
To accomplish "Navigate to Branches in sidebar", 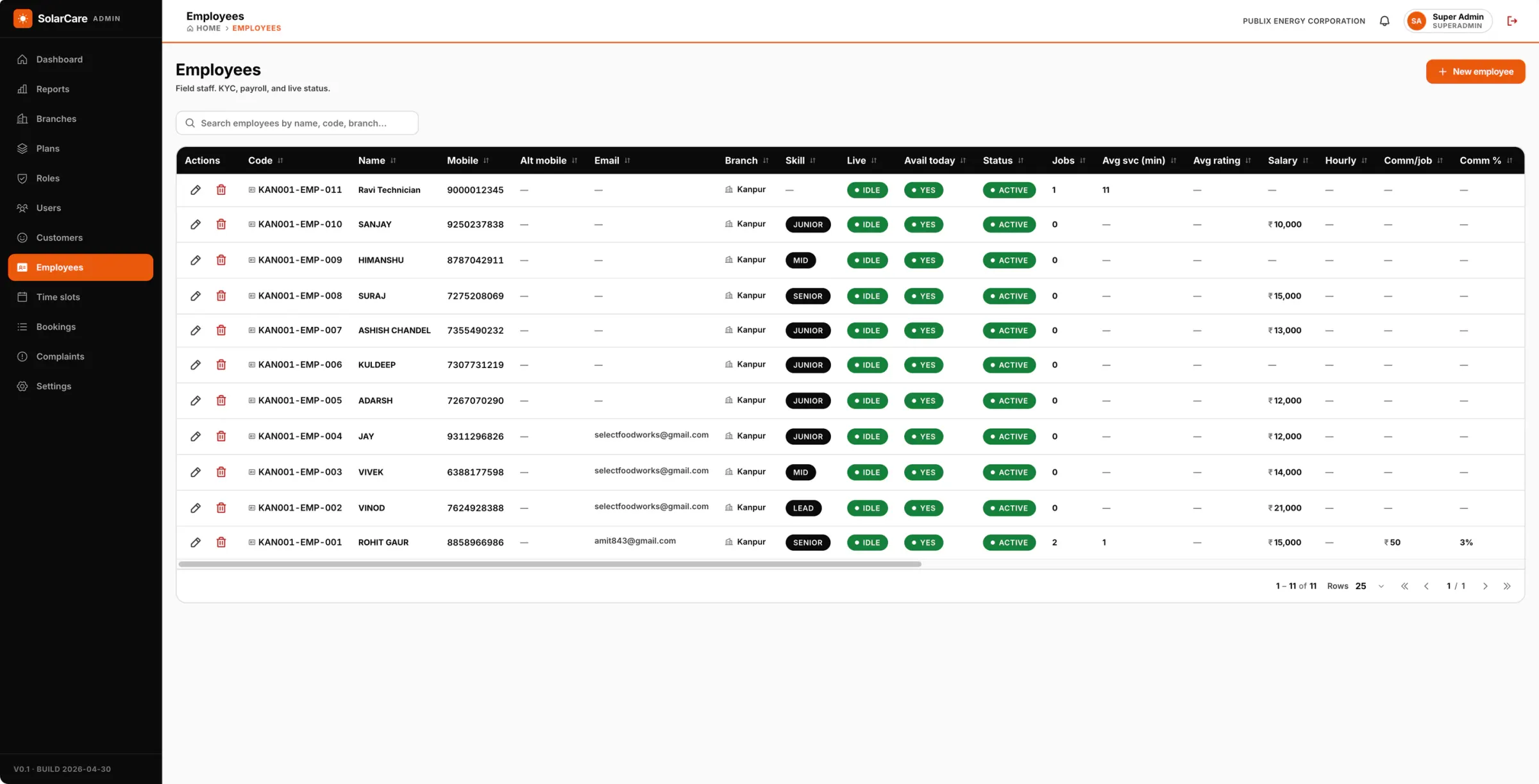I will pos(81,119).
